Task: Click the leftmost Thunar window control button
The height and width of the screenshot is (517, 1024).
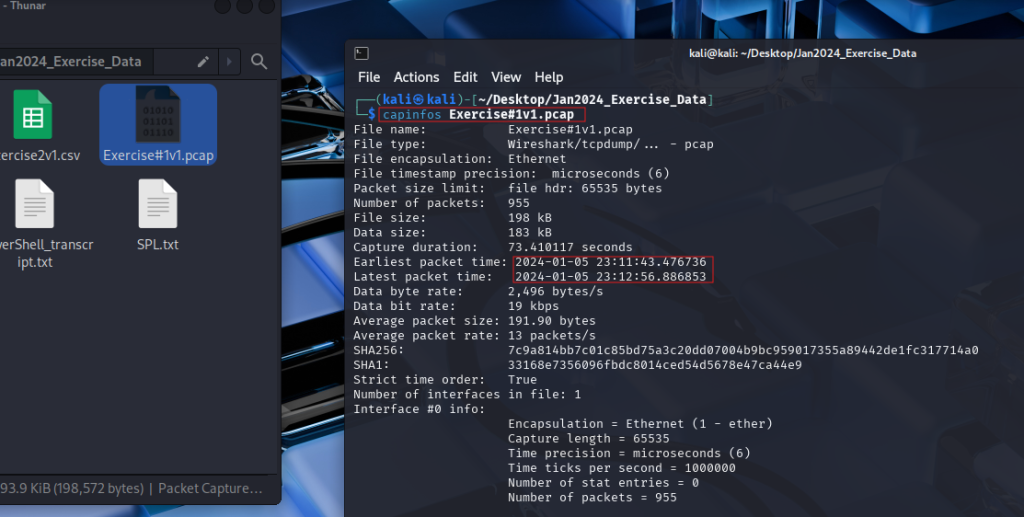Action: [x=221, y=6]
